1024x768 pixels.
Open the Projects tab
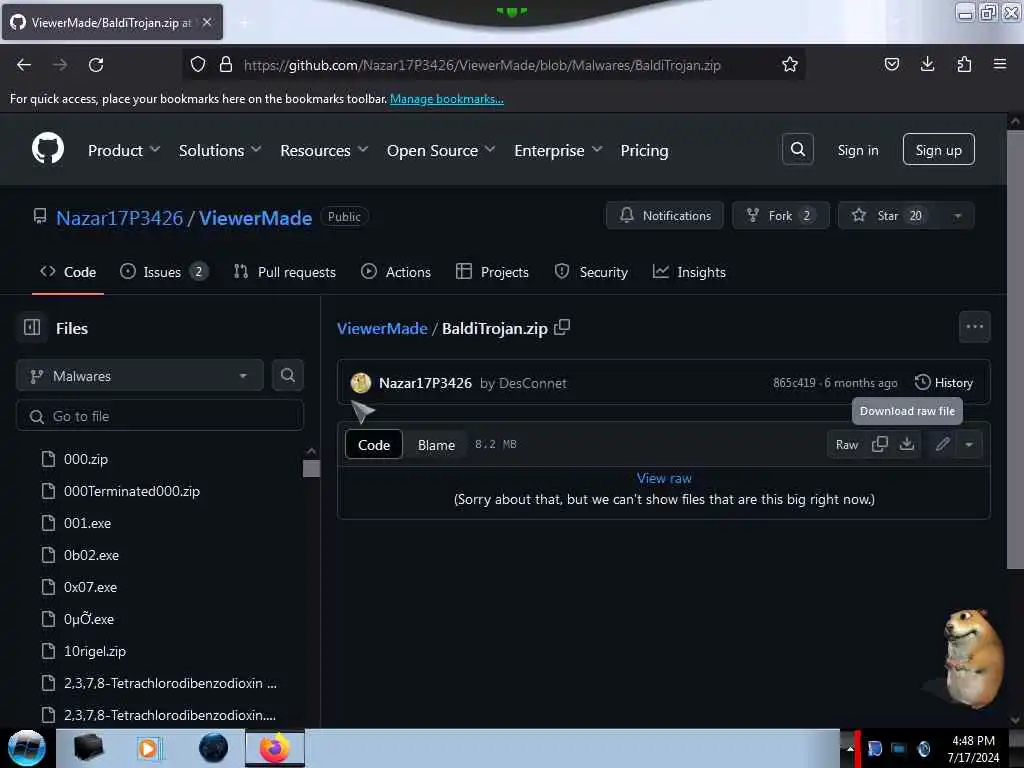492,272
